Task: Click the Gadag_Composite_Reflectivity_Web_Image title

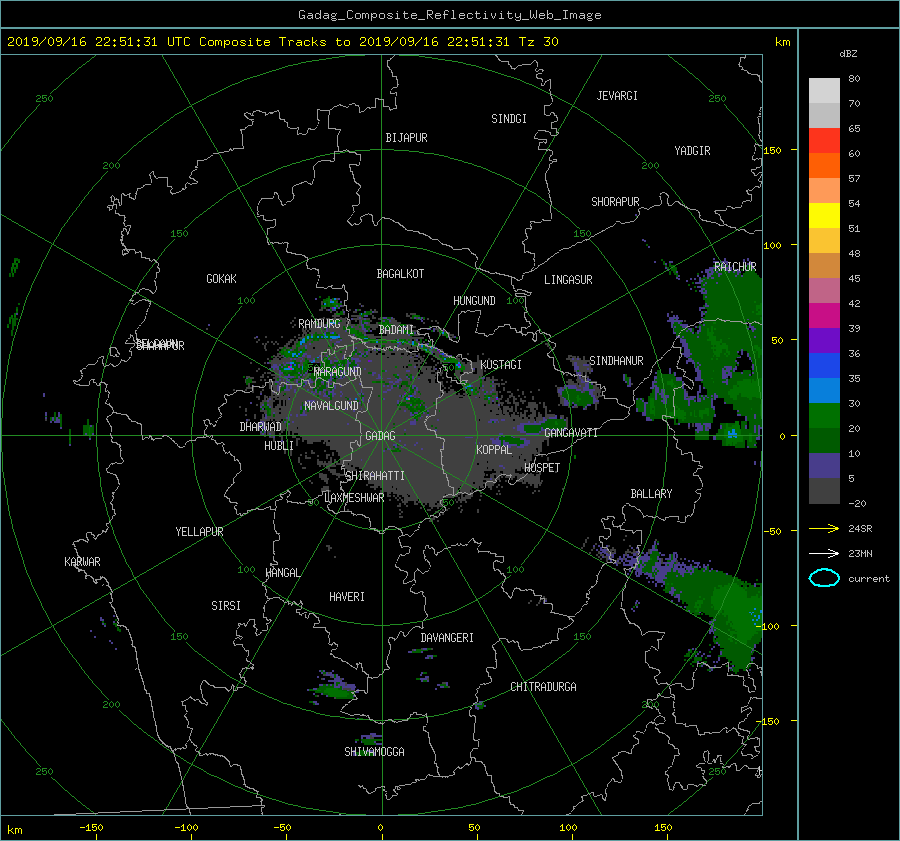Action: (449, 15)
